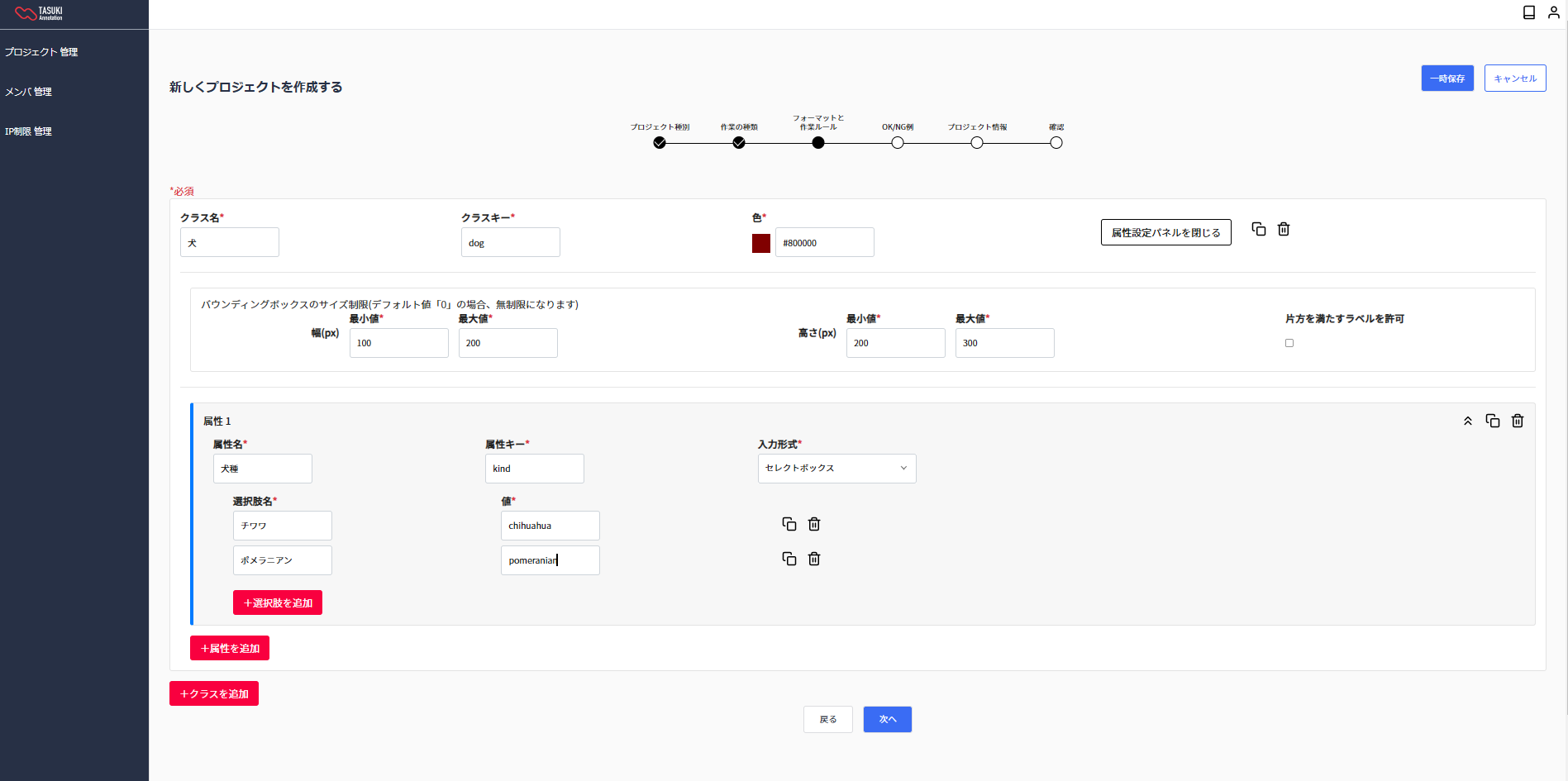Click the TASUKI Annotation logo

[x=39, y=13]
